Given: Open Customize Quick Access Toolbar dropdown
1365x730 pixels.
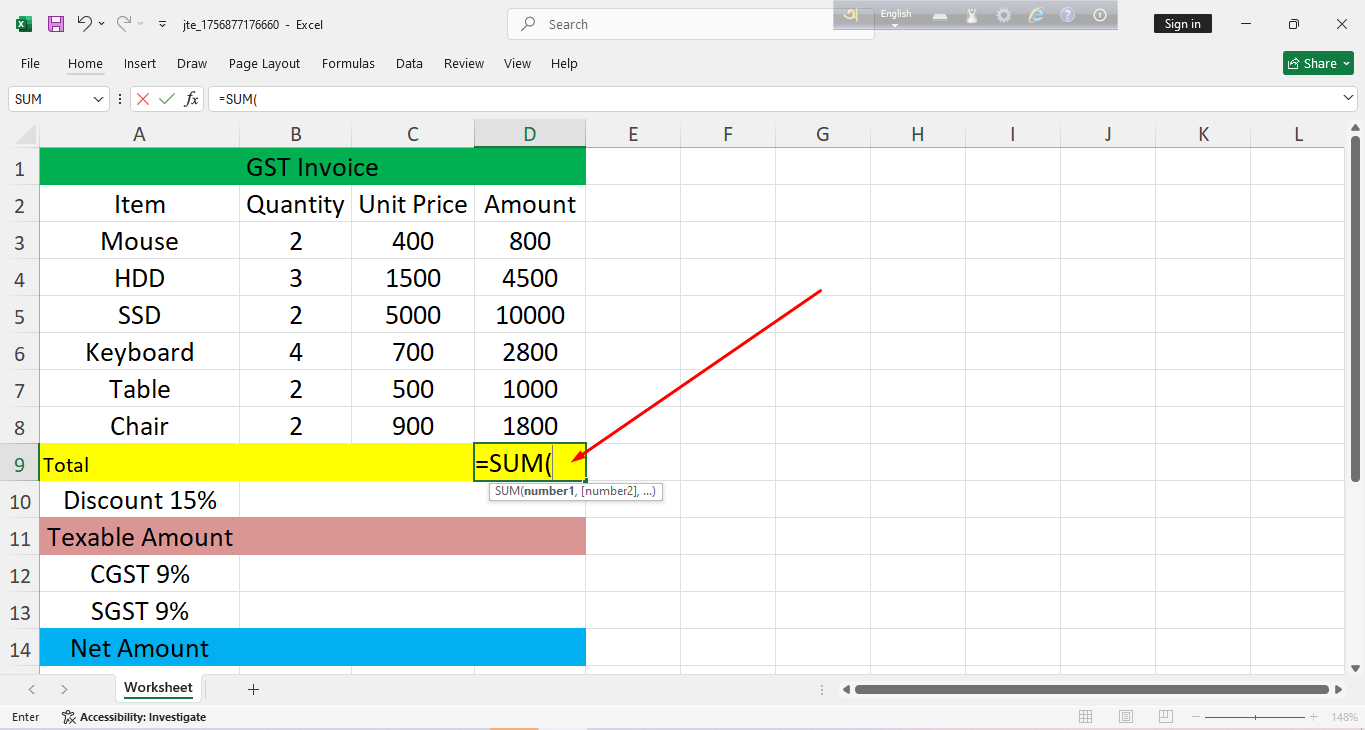Looking at the screenshot, I should pos(163,24).
